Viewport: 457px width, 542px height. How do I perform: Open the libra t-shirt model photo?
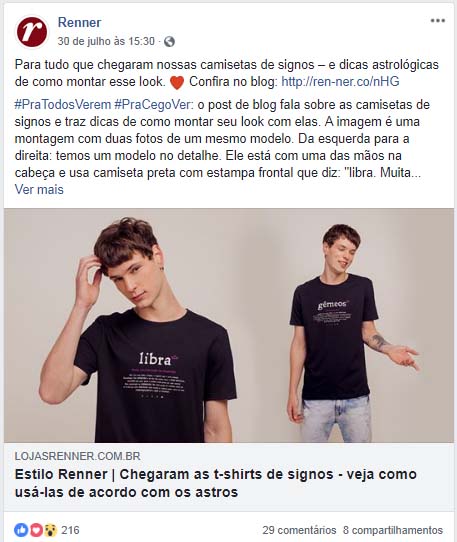(138, 325)
